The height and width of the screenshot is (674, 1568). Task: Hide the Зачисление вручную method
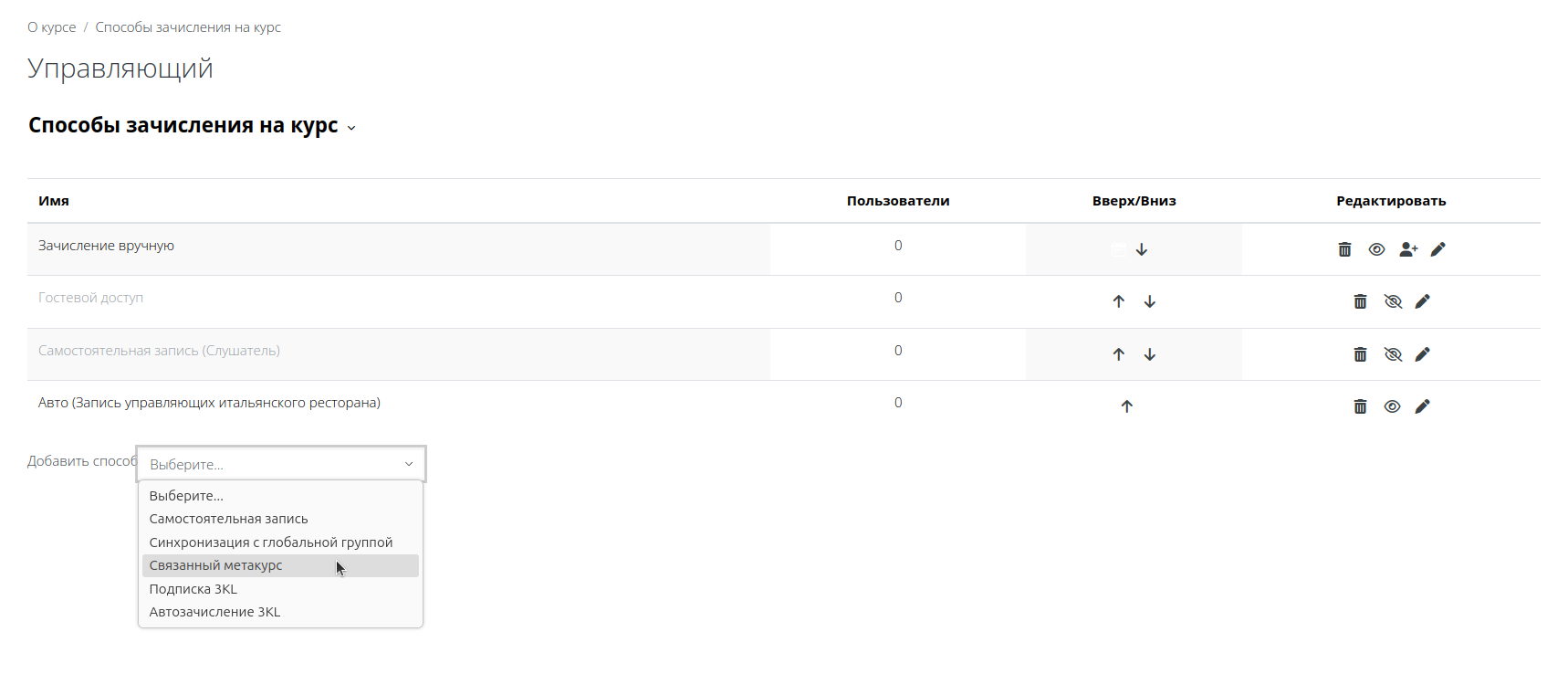click(1376, 249)
